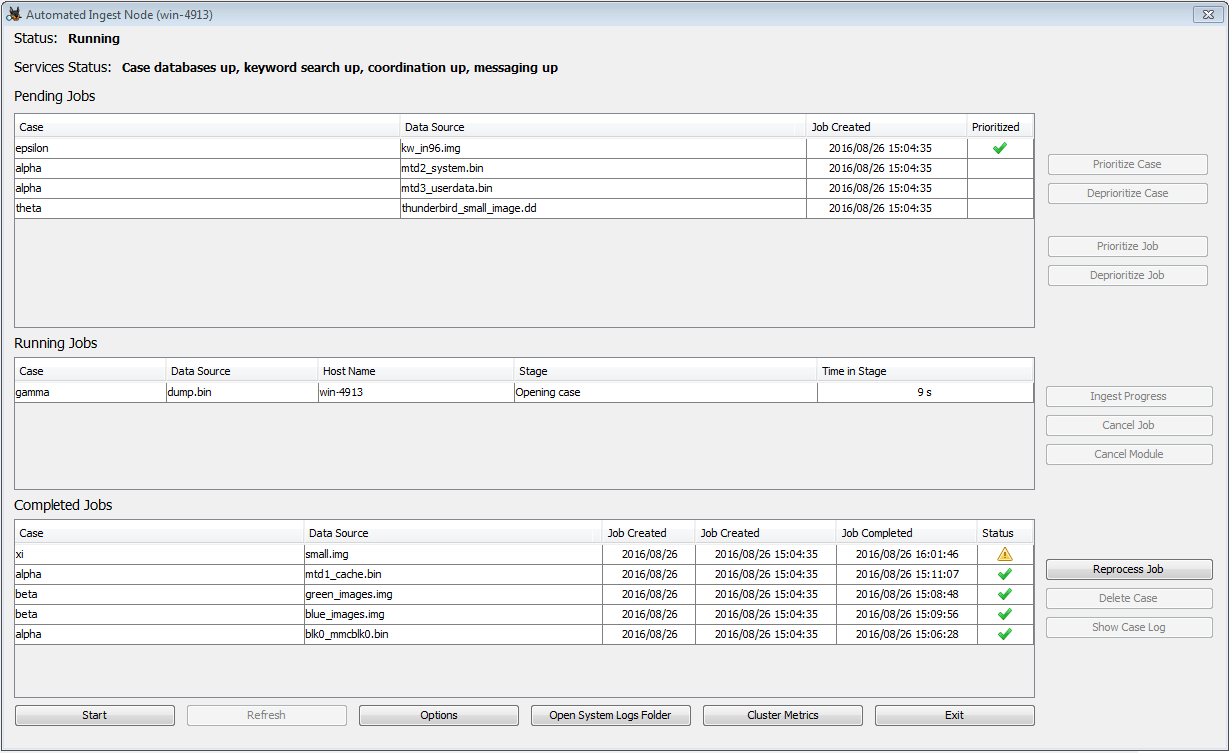
Task: Click the green prioritized checkmark for epsilon
Action: 999,148
